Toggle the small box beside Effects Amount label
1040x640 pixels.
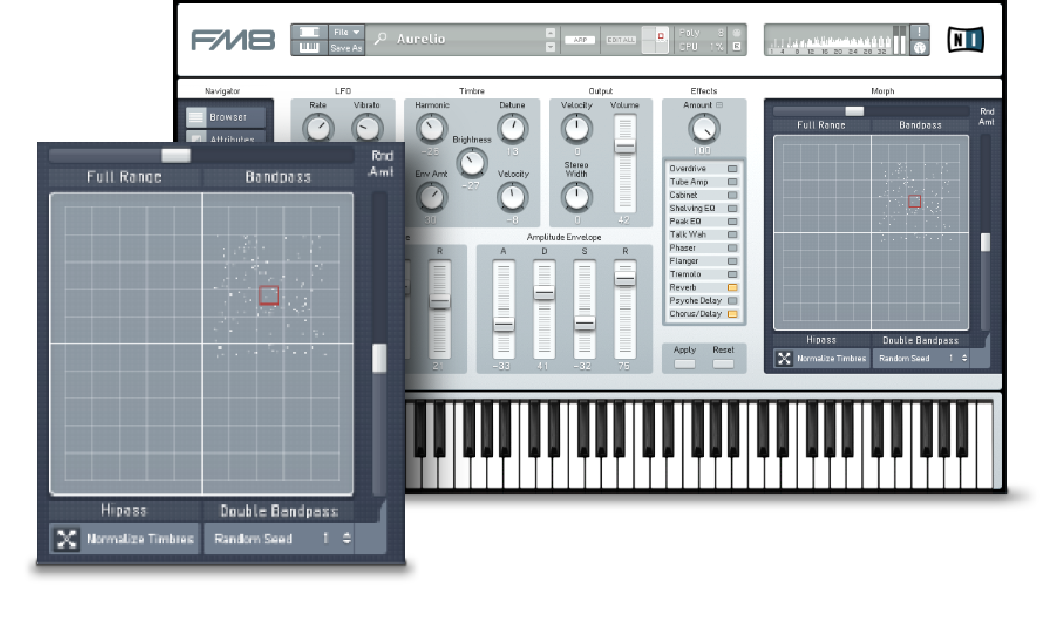point(720,105)
